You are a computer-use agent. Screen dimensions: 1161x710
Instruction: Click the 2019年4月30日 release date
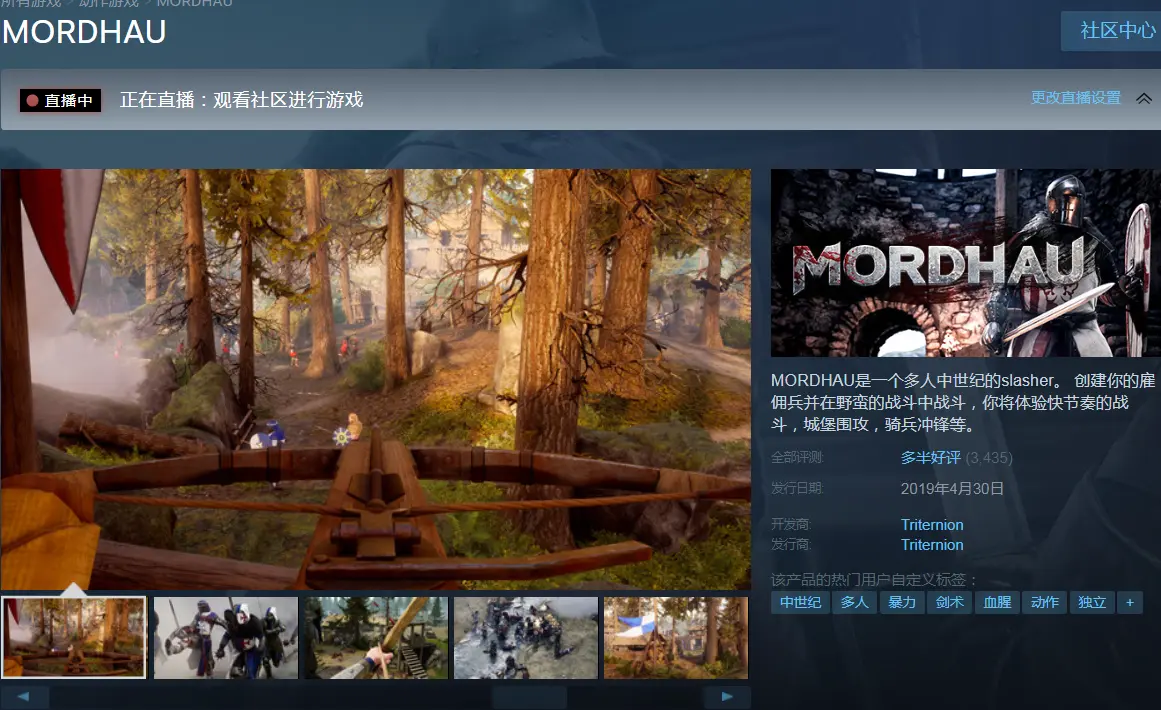click(952, 489)
